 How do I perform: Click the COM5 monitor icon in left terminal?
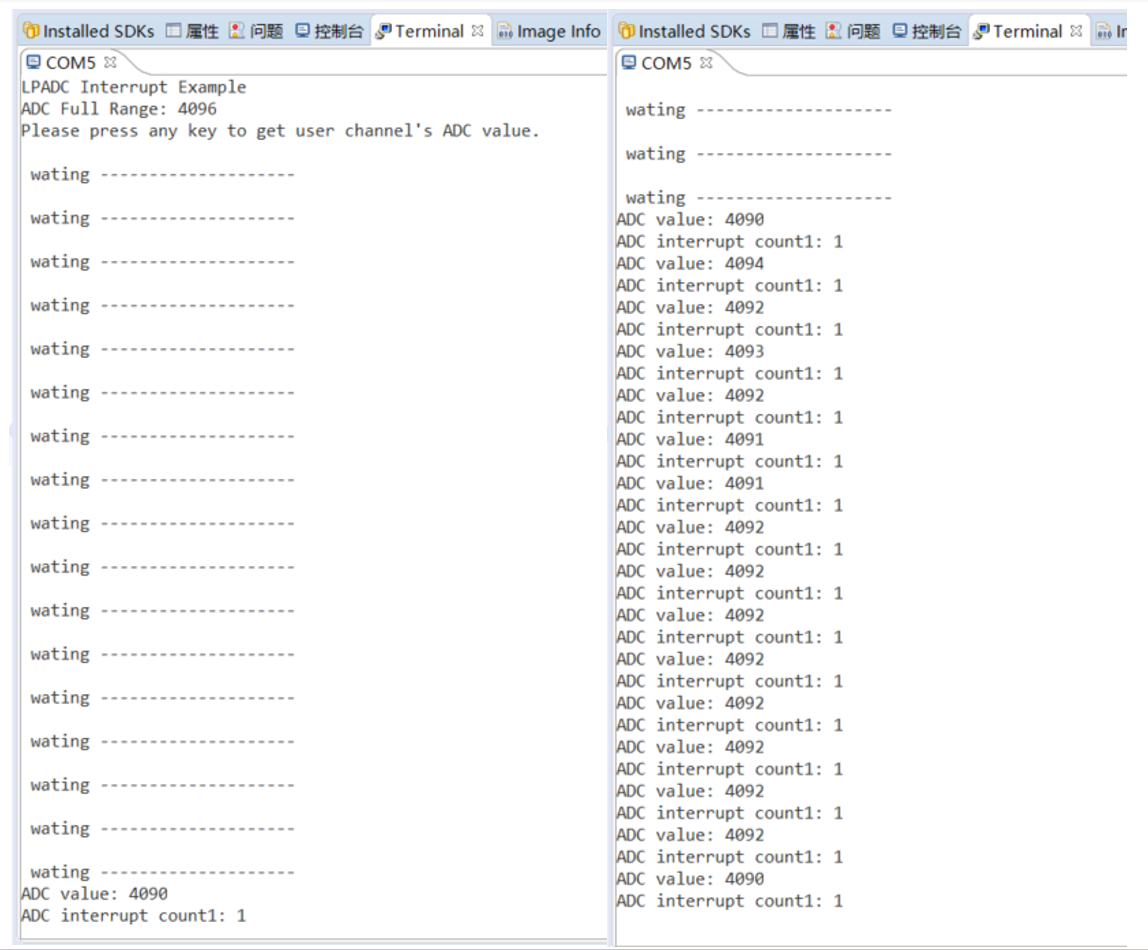tap(32, 63)
